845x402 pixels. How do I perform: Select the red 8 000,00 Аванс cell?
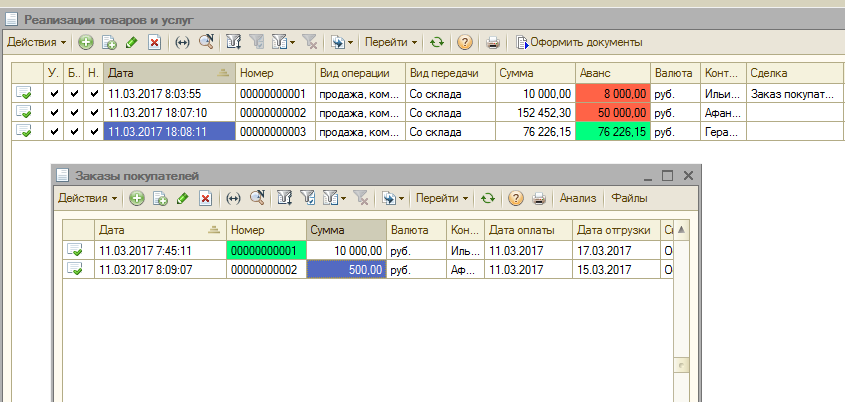tap(612, 93)
